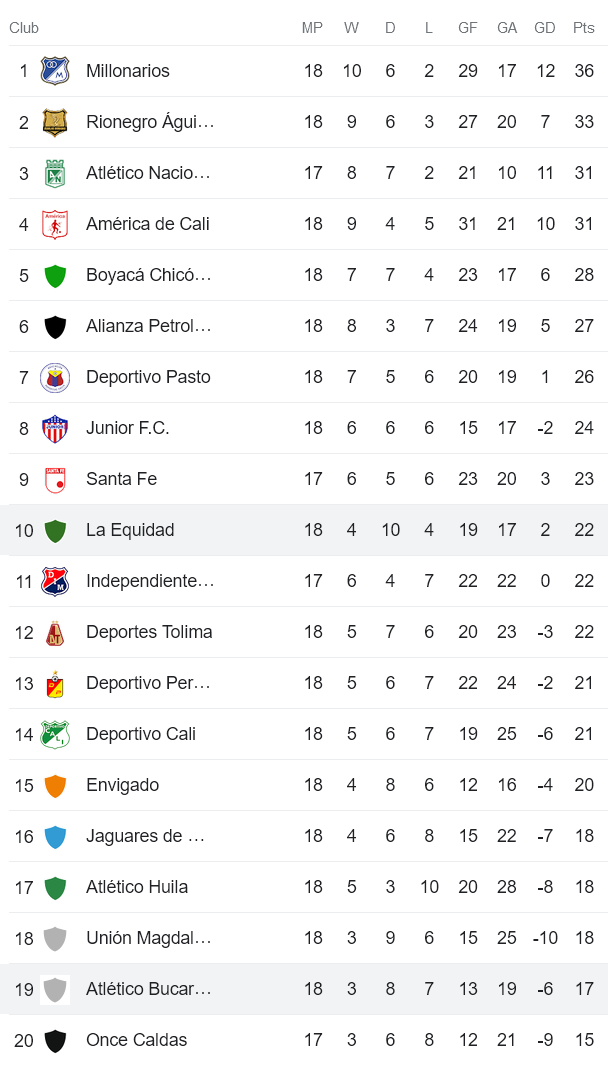
Task: Click the América de Cali badge
Action: pos(58,224)
